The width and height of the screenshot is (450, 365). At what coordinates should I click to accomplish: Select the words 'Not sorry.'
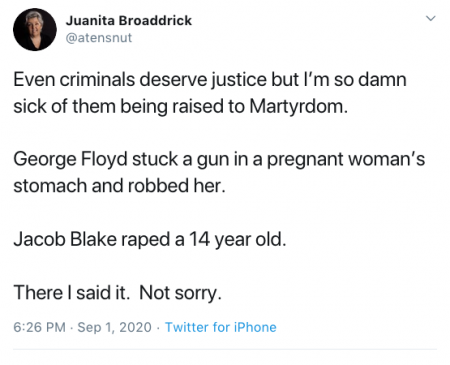coord(180,293)
